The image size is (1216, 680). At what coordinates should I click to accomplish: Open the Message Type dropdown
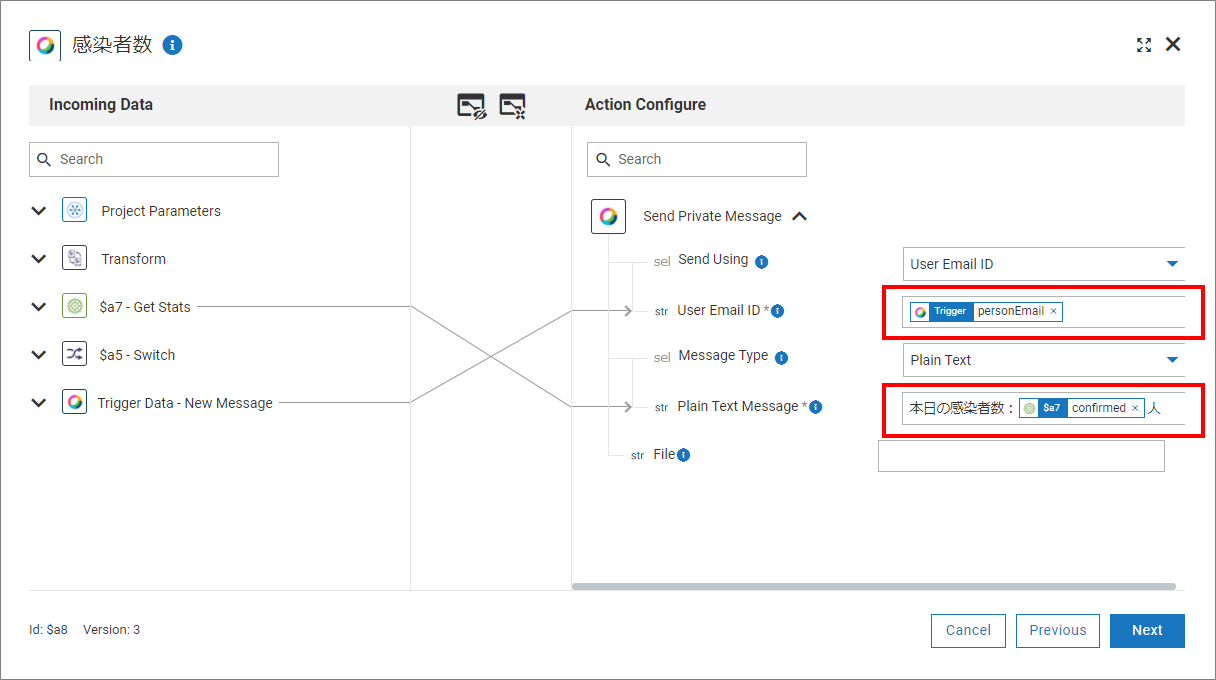point(1172,360)
